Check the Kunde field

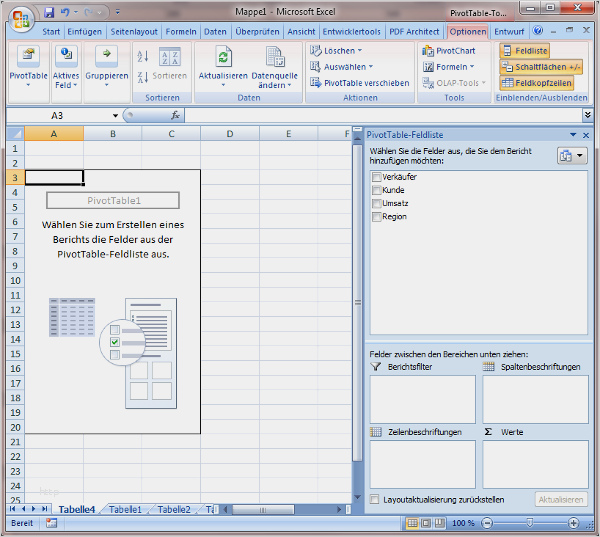point(377,190)
